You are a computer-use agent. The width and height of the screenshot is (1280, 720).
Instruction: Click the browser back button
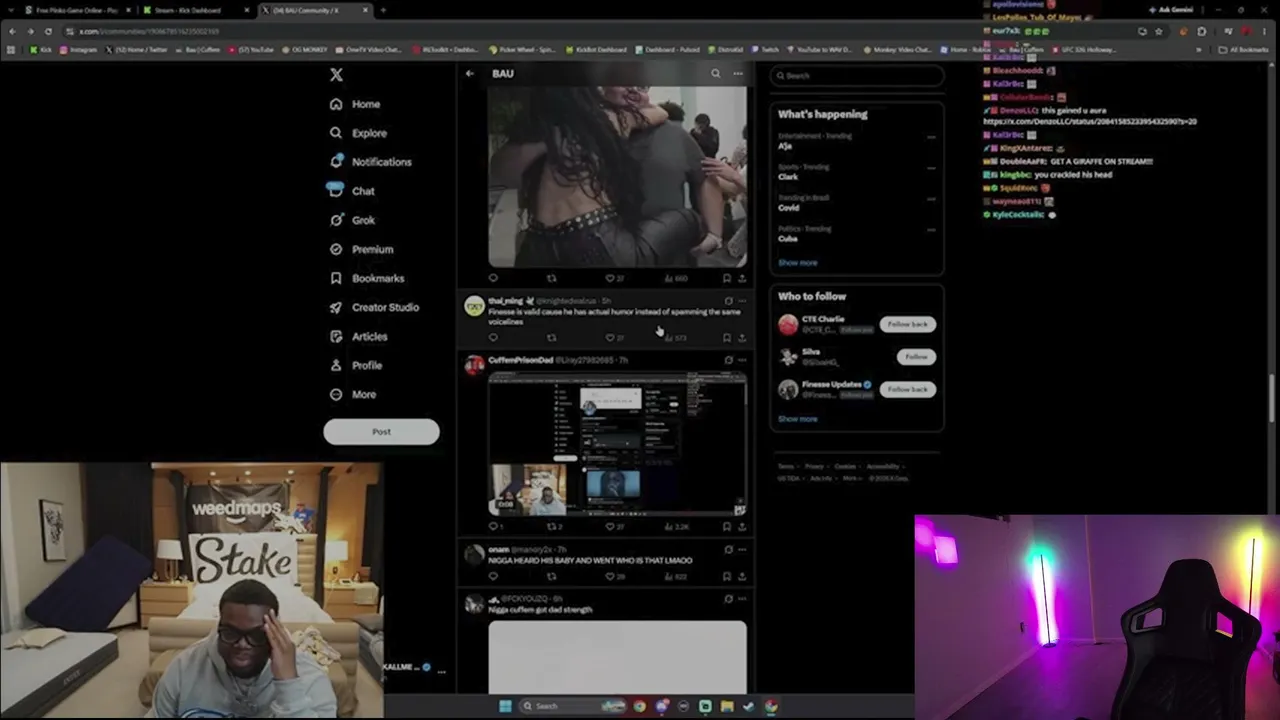12,31
